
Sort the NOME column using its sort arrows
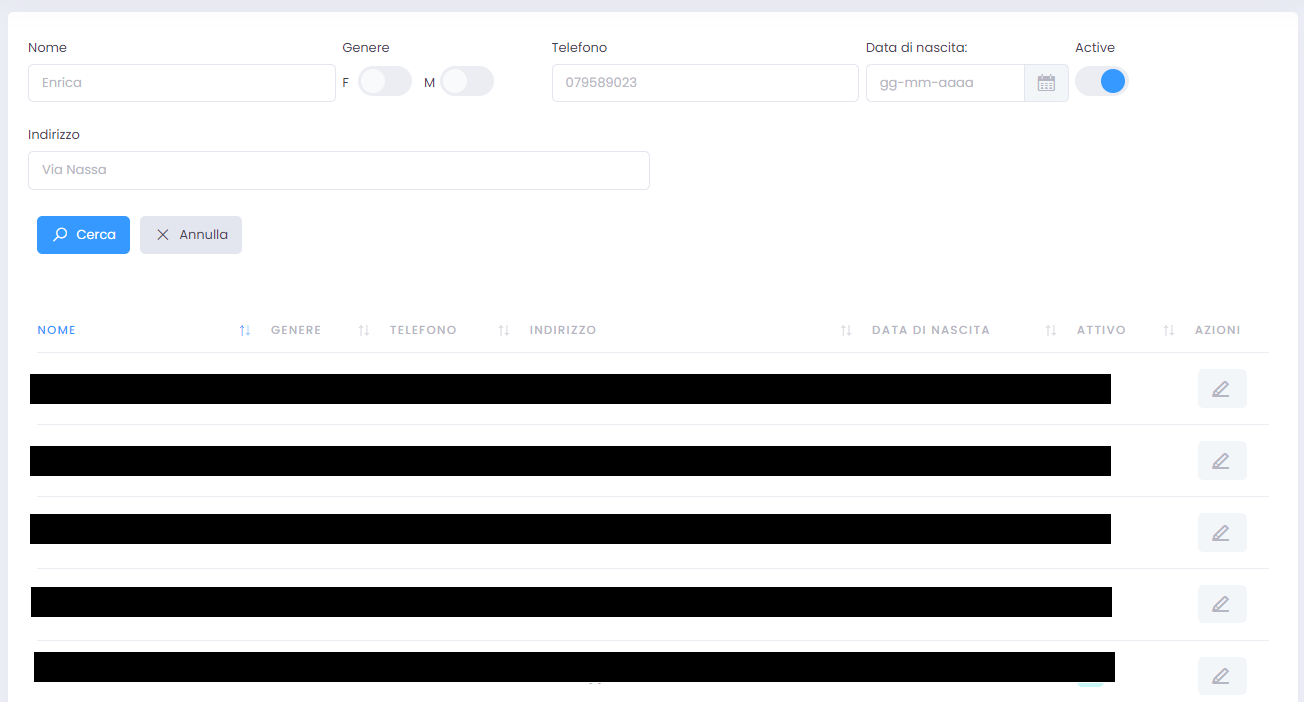tap(244, 330)
